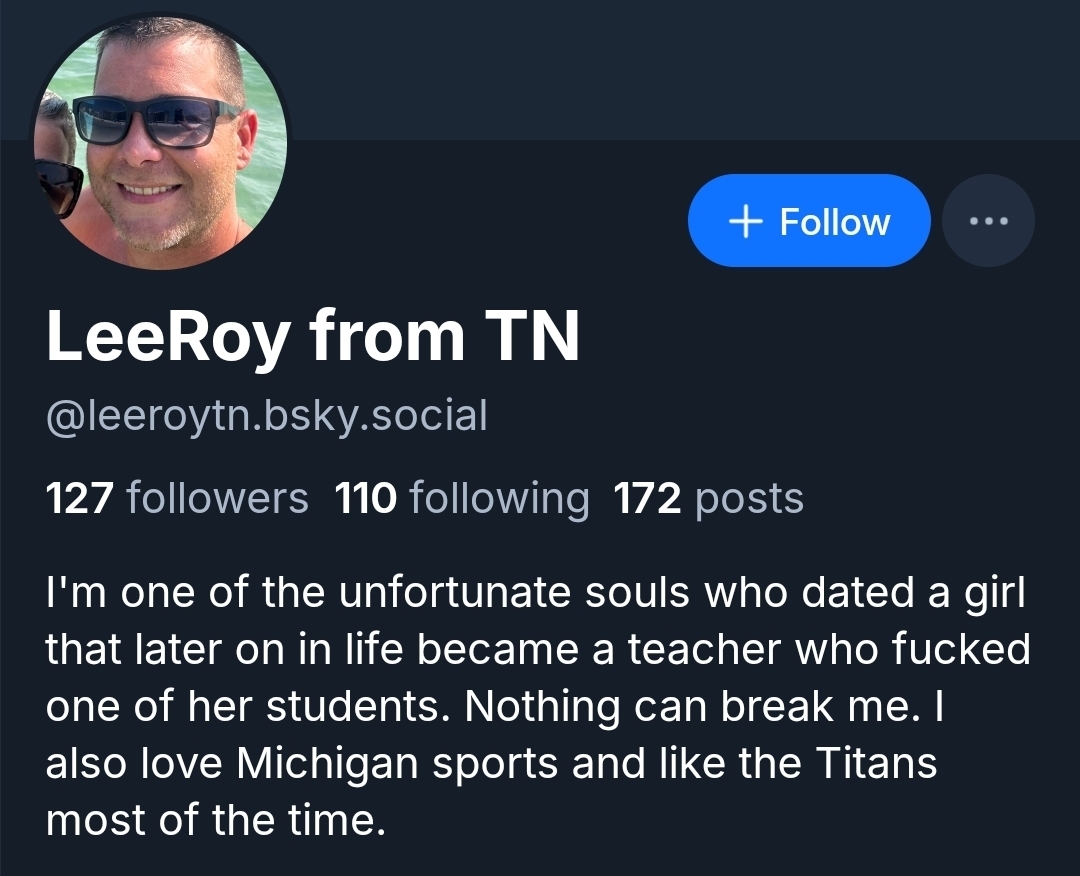View the 110 following list
The width and height of the screenshot is (1080, 876).
tap(462, 497)
